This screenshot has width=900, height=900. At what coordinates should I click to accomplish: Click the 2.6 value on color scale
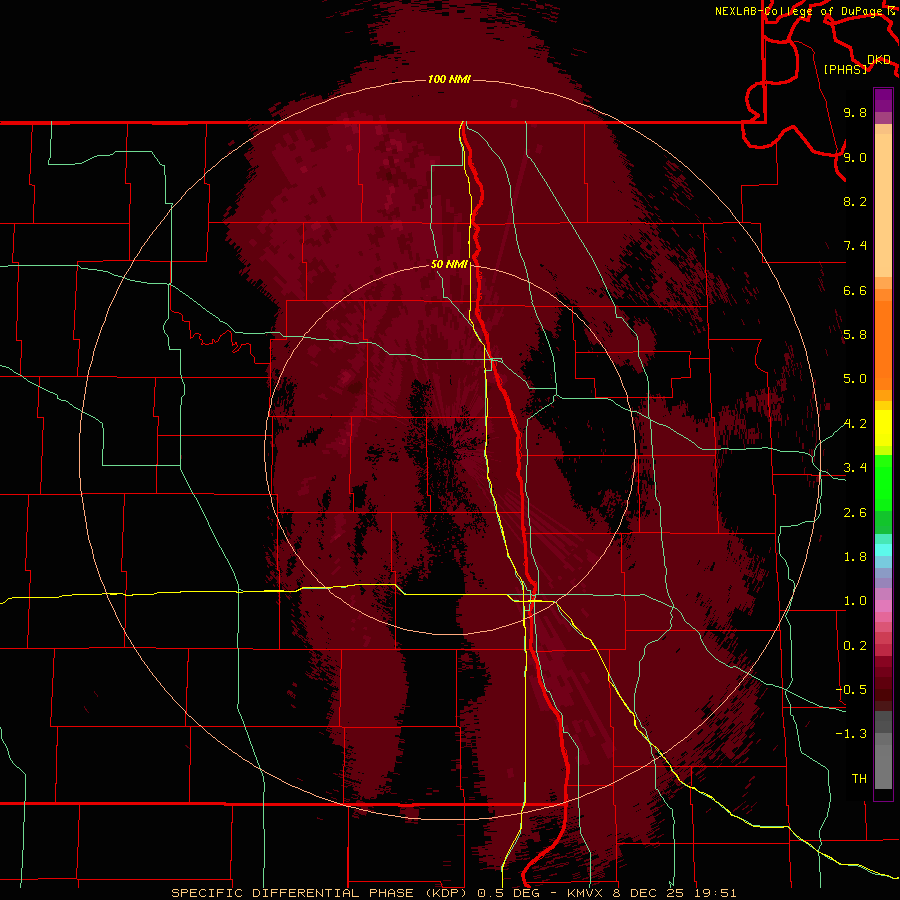[855, 513]
